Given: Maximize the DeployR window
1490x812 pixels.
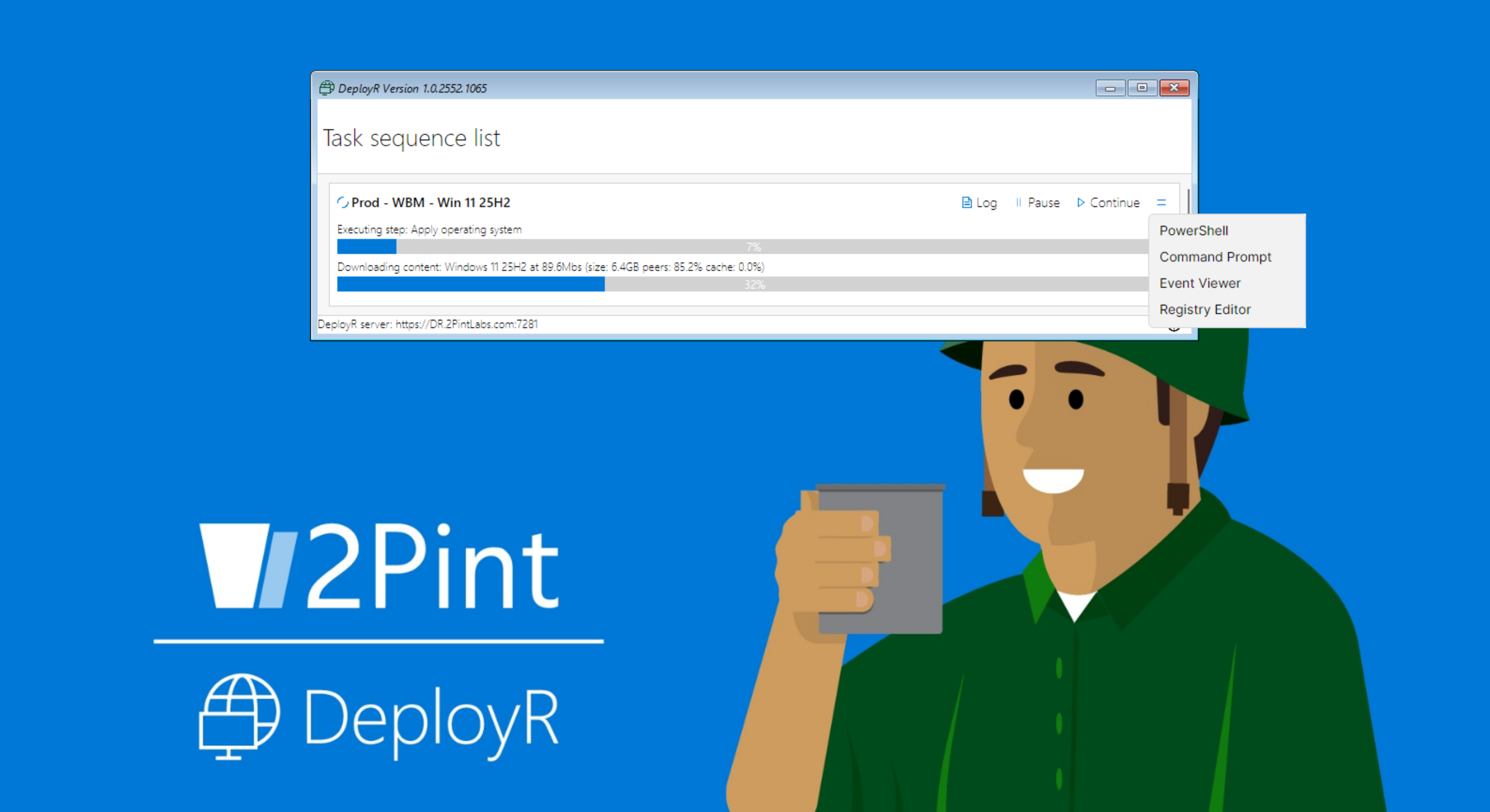Looking at the screenshot, I should [x=1142, y=88].
